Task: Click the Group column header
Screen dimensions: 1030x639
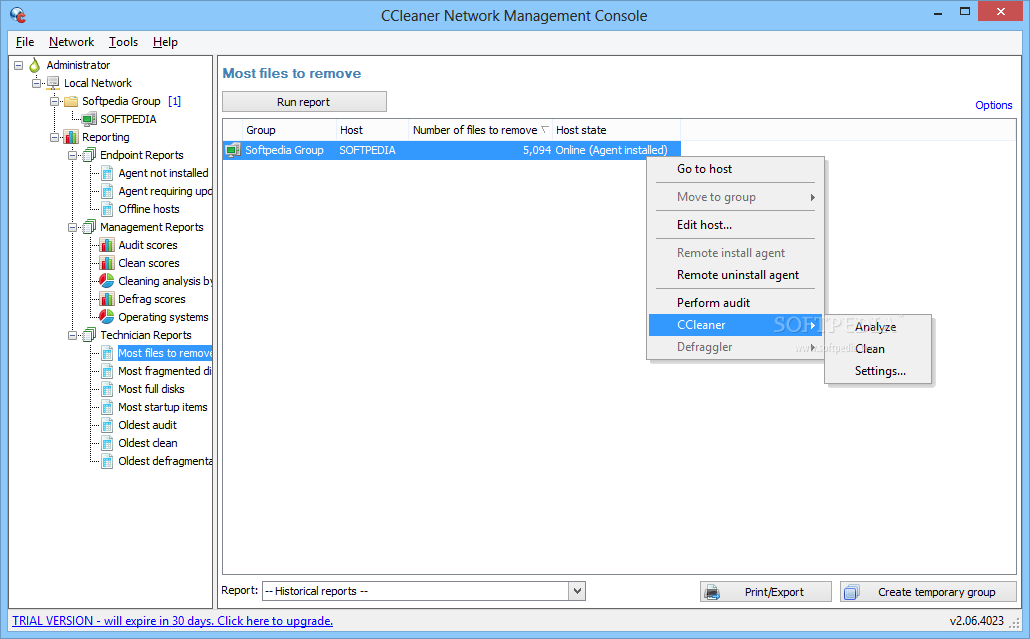Action: [x=289, y=130]
